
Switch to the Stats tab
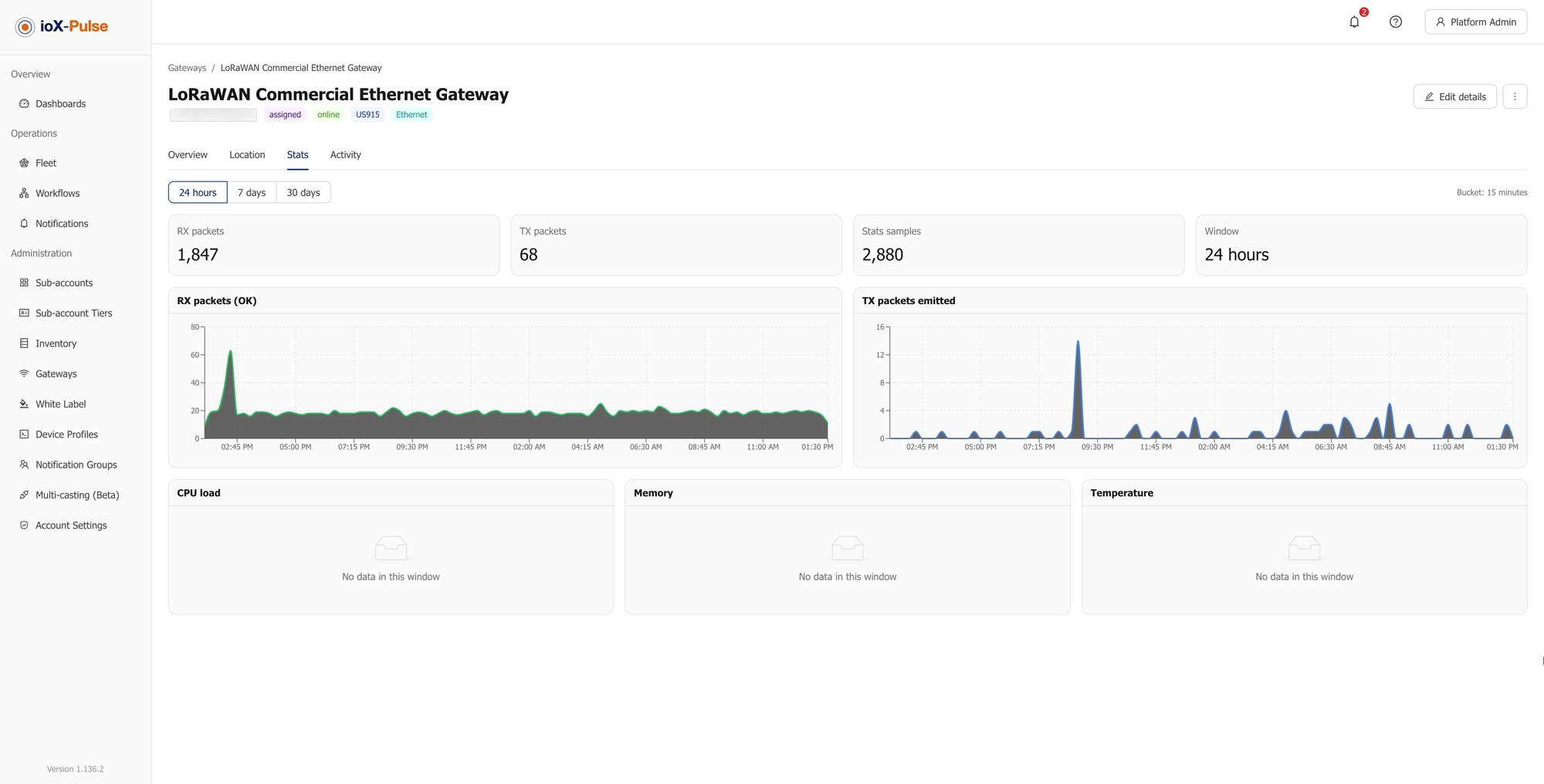point(298,155)
